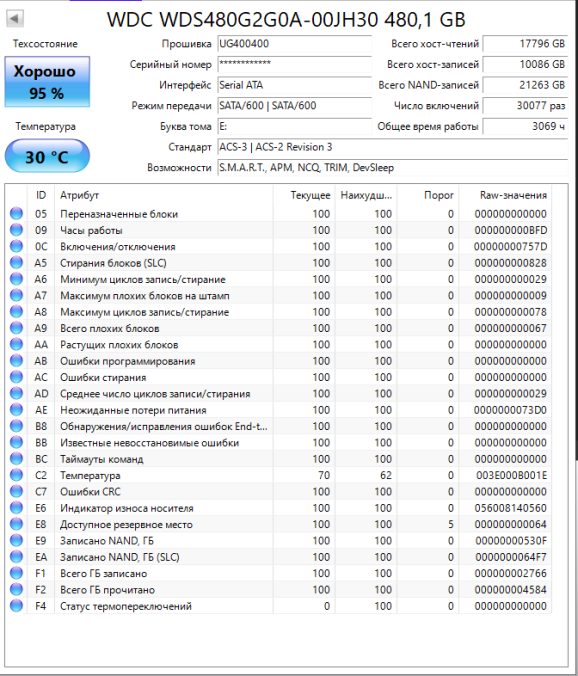Click the Возможности field listing S.M.A.R.T.
578x676 pixels.
coord(393,168)
